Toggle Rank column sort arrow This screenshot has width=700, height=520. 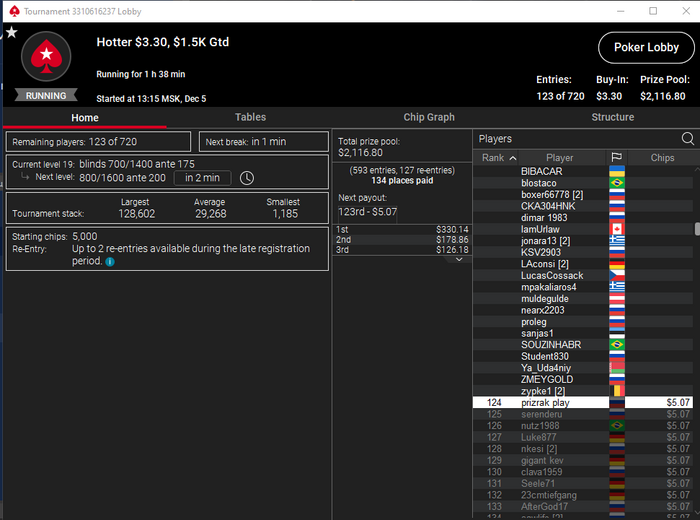tap(513, 158)
